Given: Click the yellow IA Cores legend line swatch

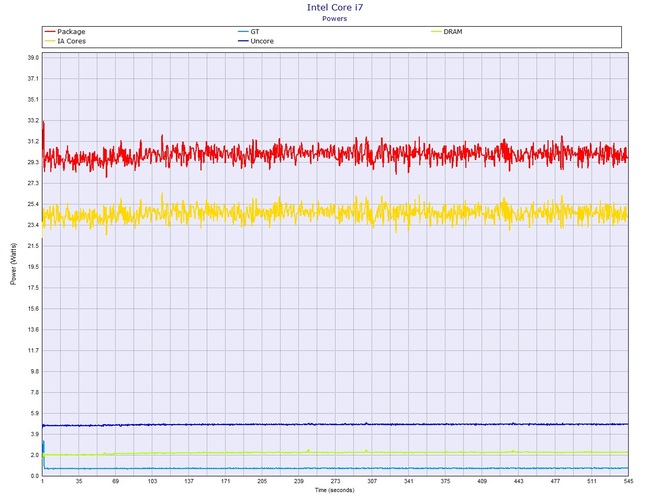Looking at the screenshot, I should pyautogui.click(x=50, y=41).
